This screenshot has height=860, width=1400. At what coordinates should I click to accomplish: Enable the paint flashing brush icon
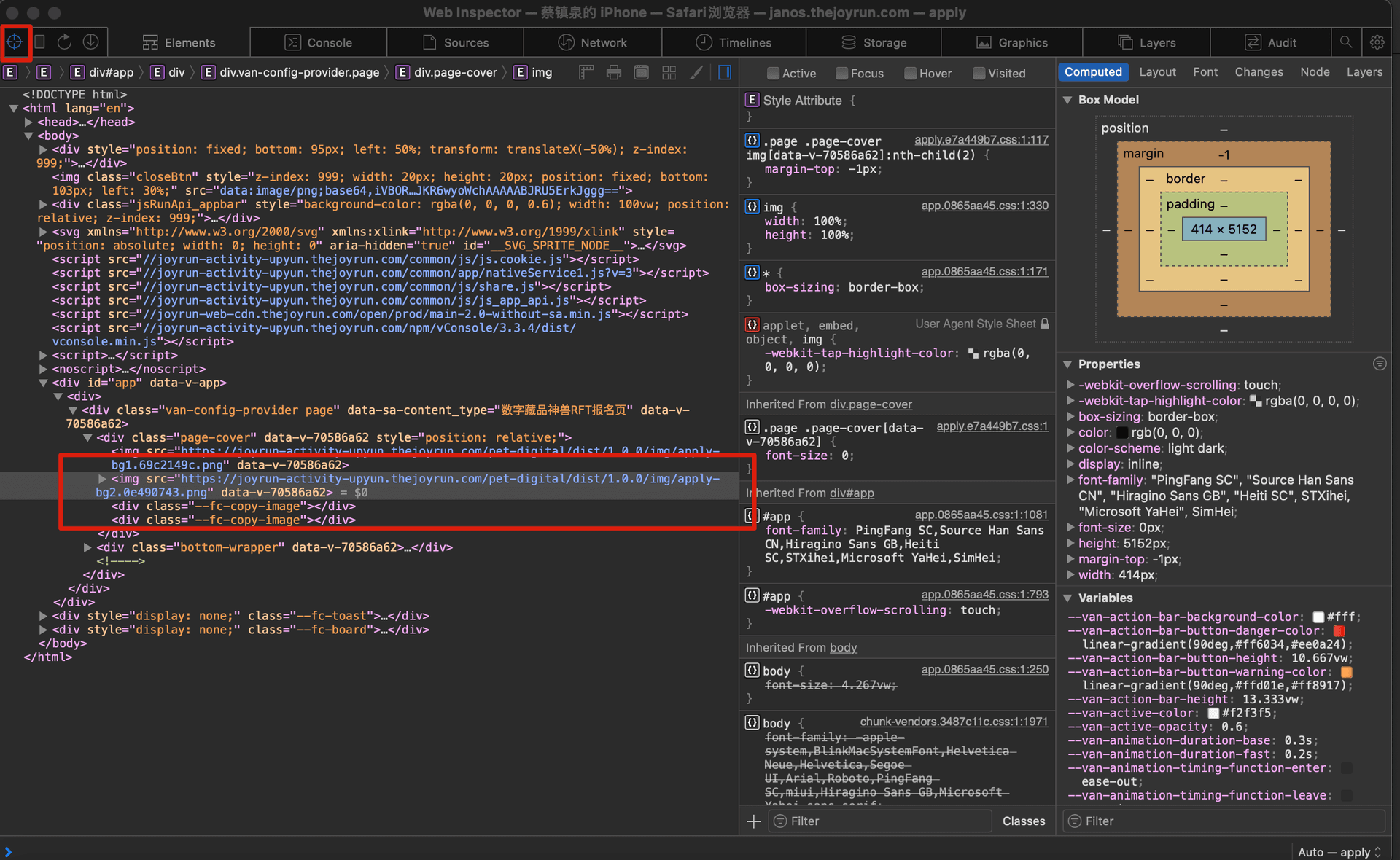click(x=697, y=72)
